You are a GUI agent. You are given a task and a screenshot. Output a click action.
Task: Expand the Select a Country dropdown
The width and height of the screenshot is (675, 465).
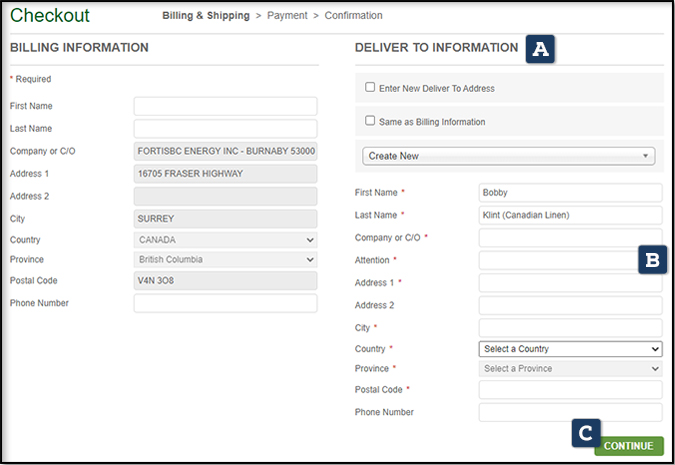[570, 349]
